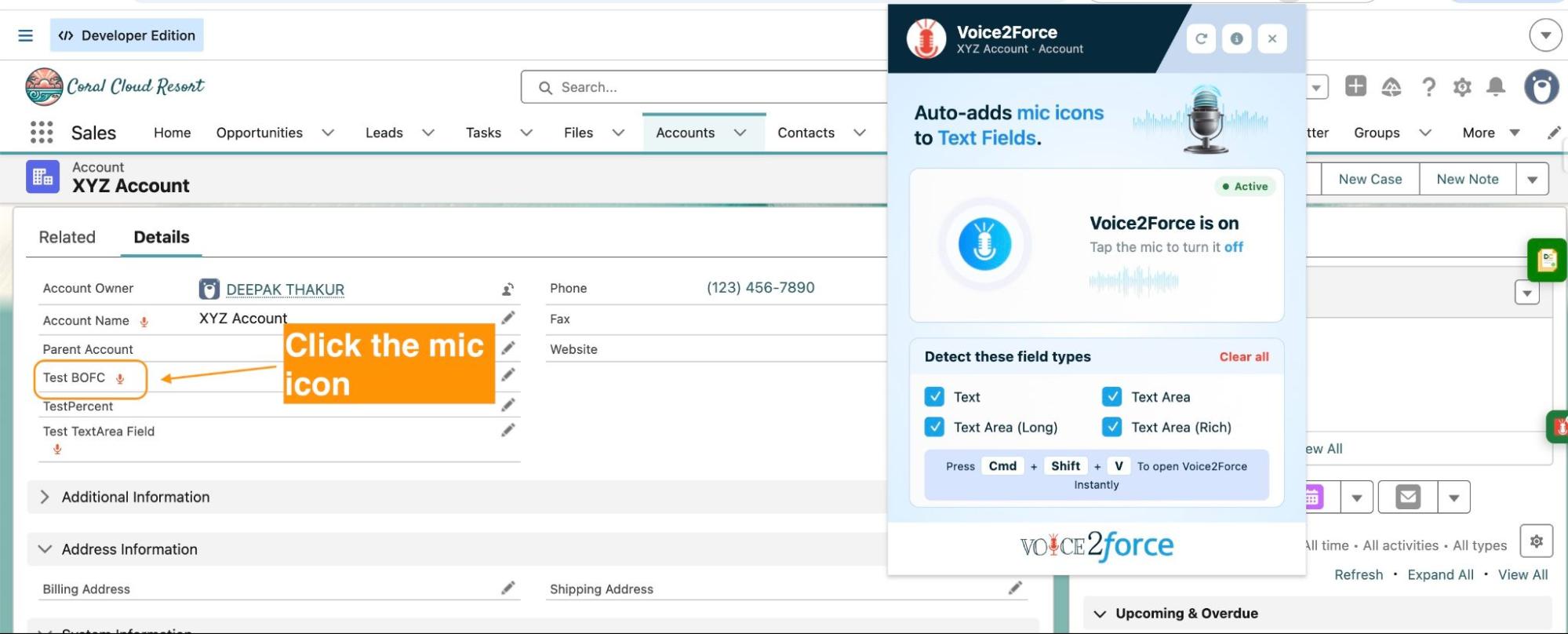Edit the Account Name field pencil

click(x=508, y=318)
